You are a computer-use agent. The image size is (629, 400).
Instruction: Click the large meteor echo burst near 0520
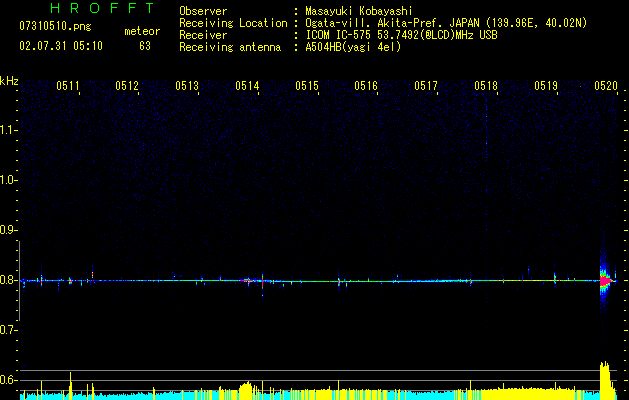605,280
